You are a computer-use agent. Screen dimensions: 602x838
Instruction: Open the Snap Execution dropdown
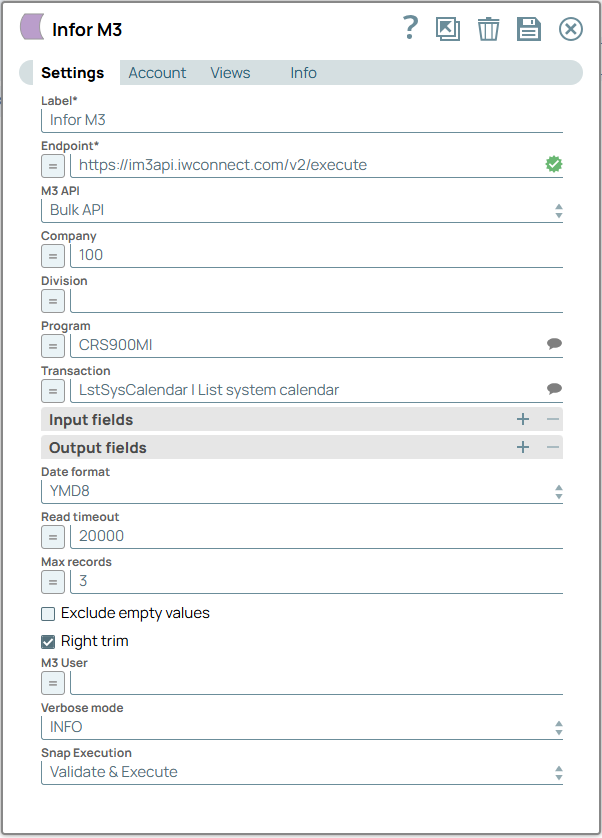[x=556, y=771]
